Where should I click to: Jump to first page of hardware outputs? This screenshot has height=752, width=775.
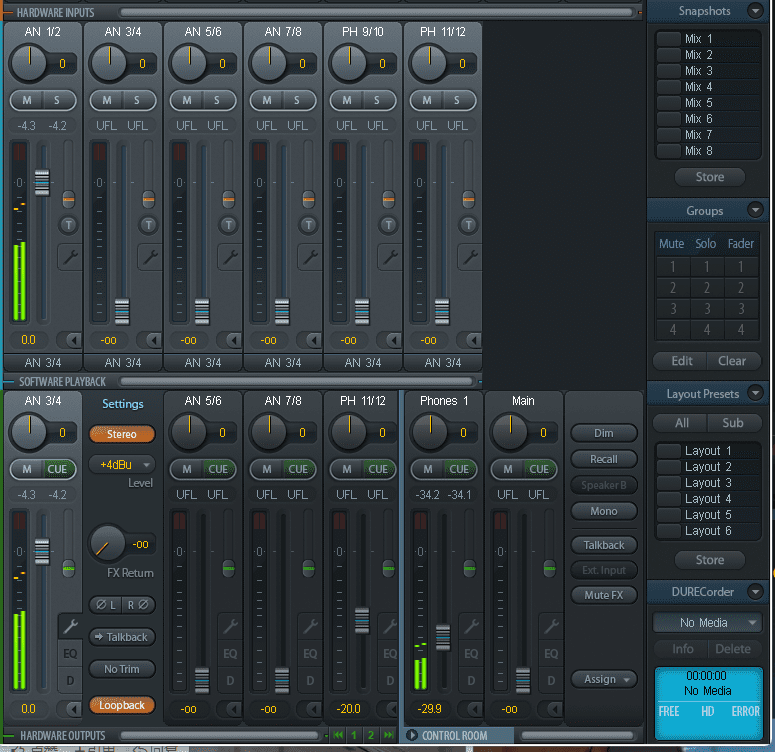coord(338,735)
